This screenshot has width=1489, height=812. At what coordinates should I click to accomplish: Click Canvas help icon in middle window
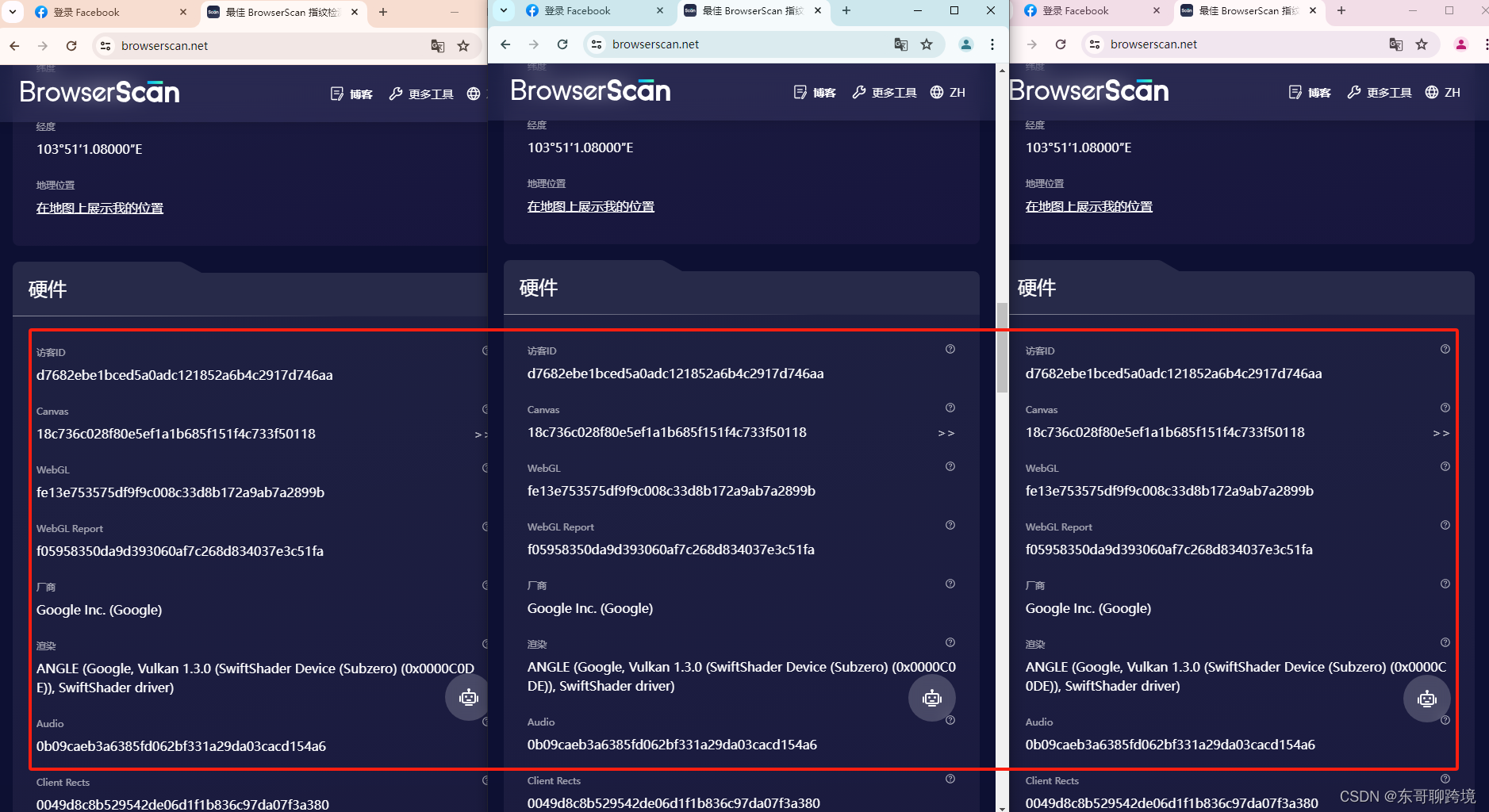(950, 408)
